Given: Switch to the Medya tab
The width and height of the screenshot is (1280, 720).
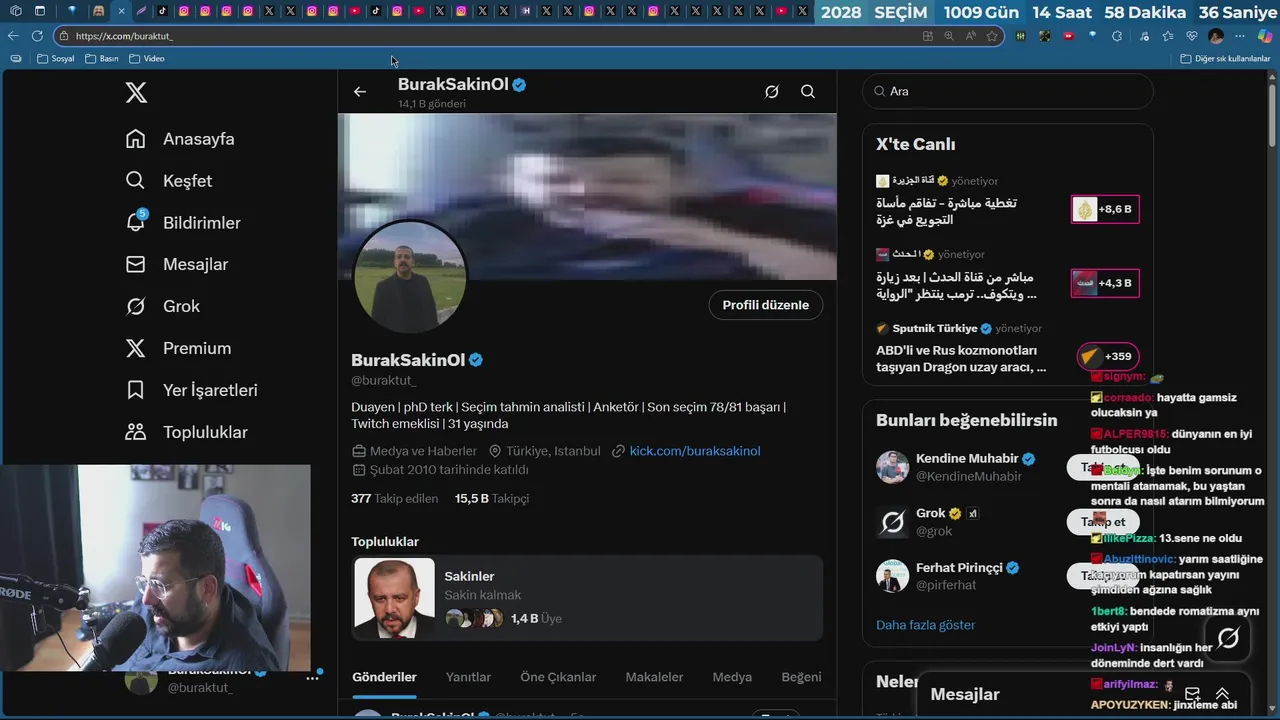Looking at the screenshot, I should 732,677.
